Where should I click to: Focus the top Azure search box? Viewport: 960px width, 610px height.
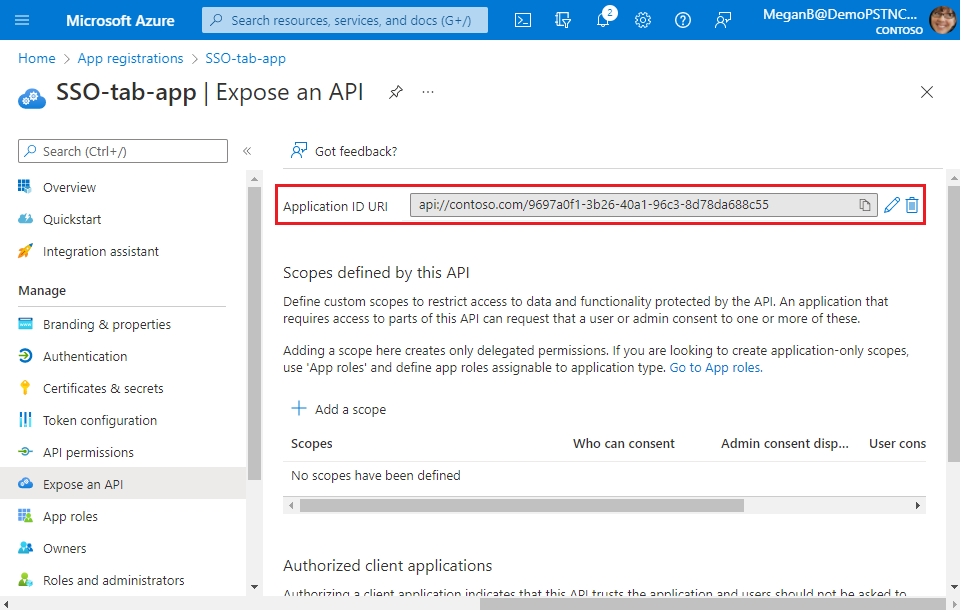[345, 20]
